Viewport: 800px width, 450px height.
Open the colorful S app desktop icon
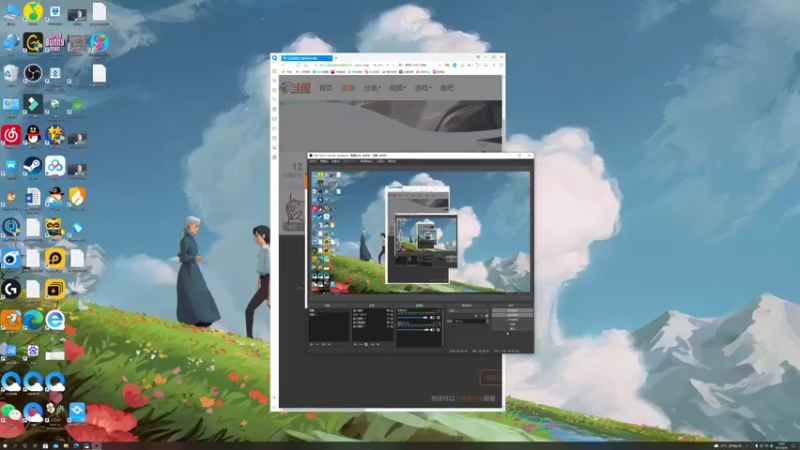coord(99,42)
